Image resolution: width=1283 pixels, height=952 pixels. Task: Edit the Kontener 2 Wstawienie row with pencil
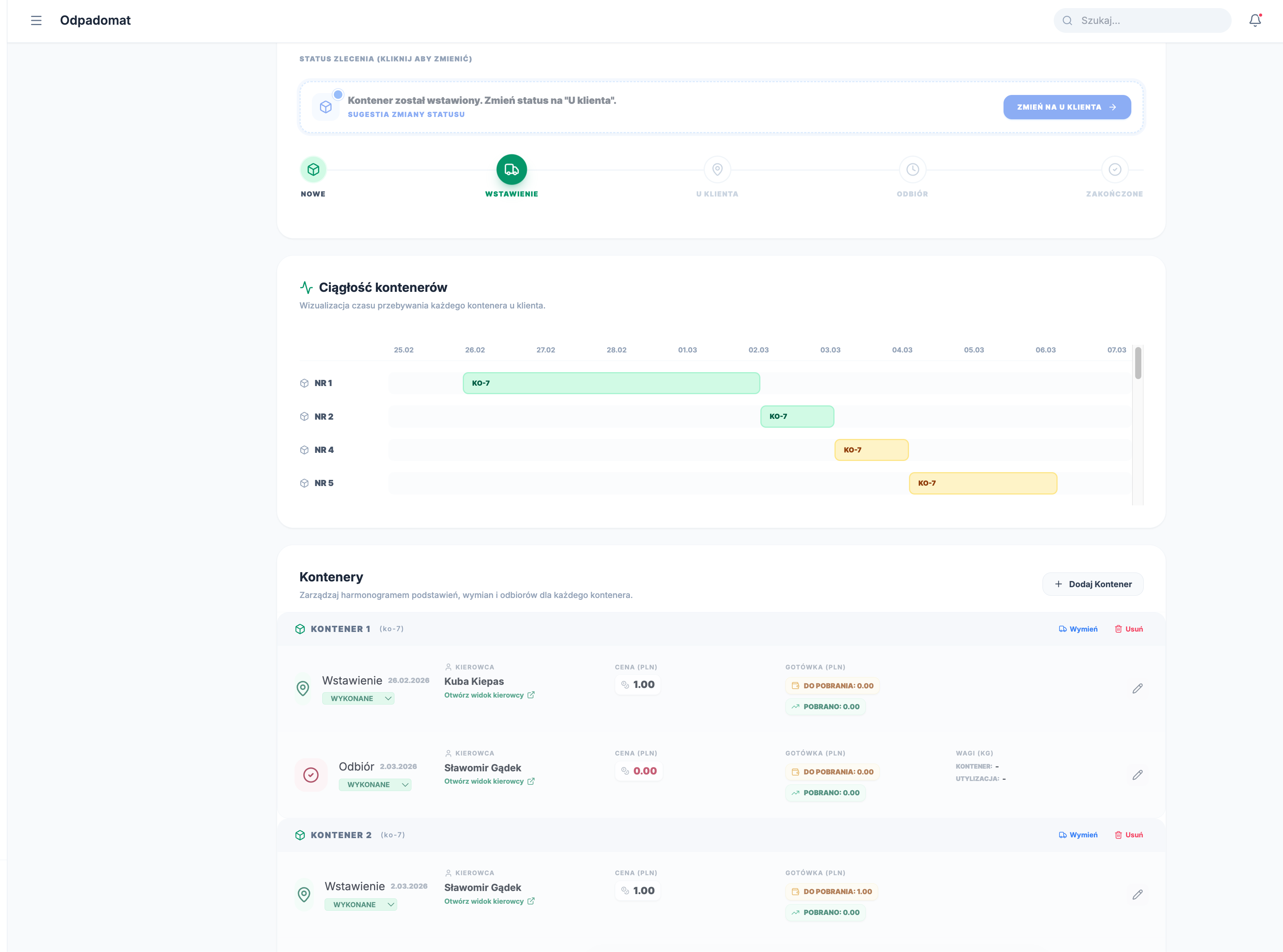1137,895
